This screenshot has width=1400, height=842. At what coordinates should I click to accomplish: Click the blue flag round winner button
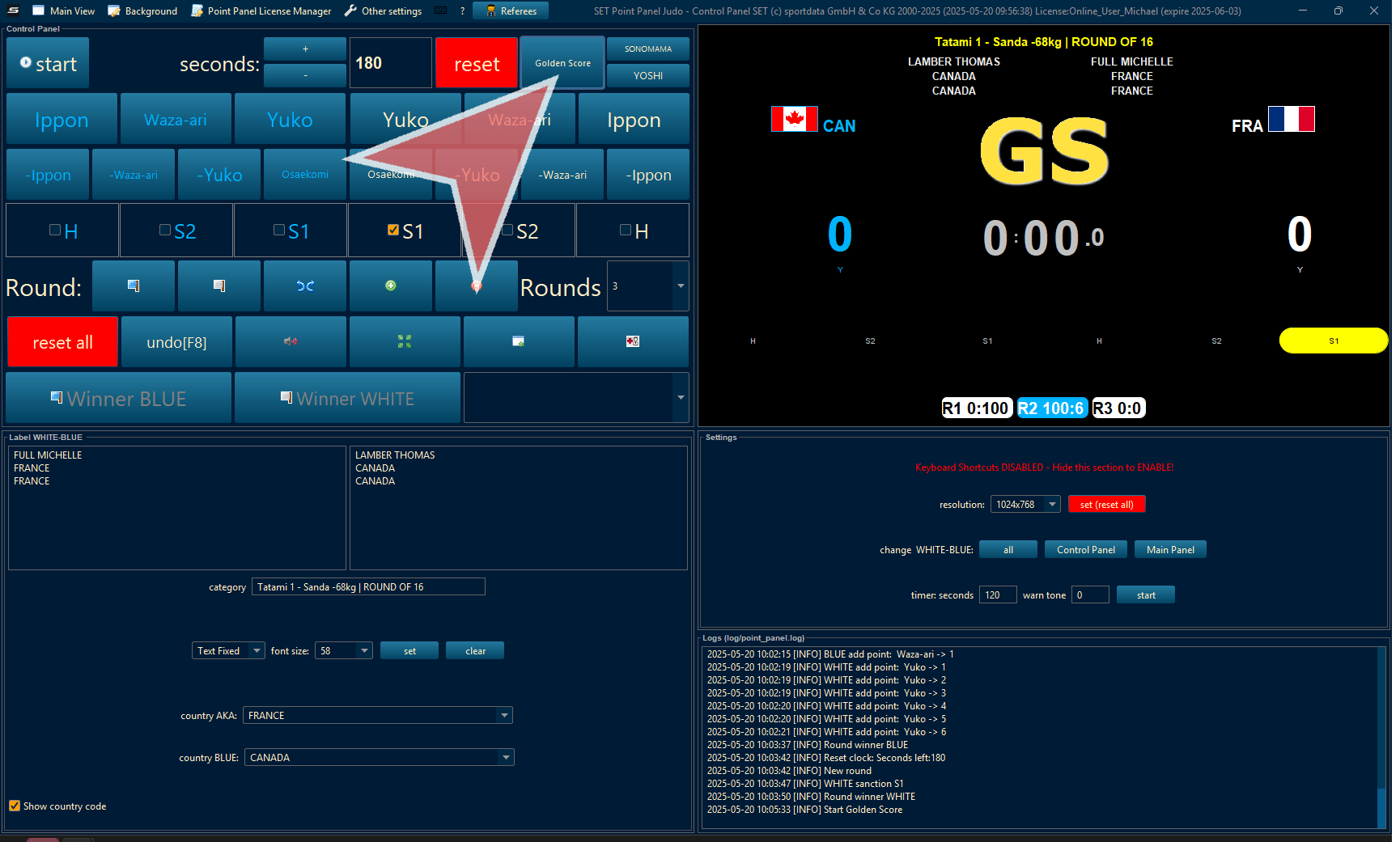134,286
